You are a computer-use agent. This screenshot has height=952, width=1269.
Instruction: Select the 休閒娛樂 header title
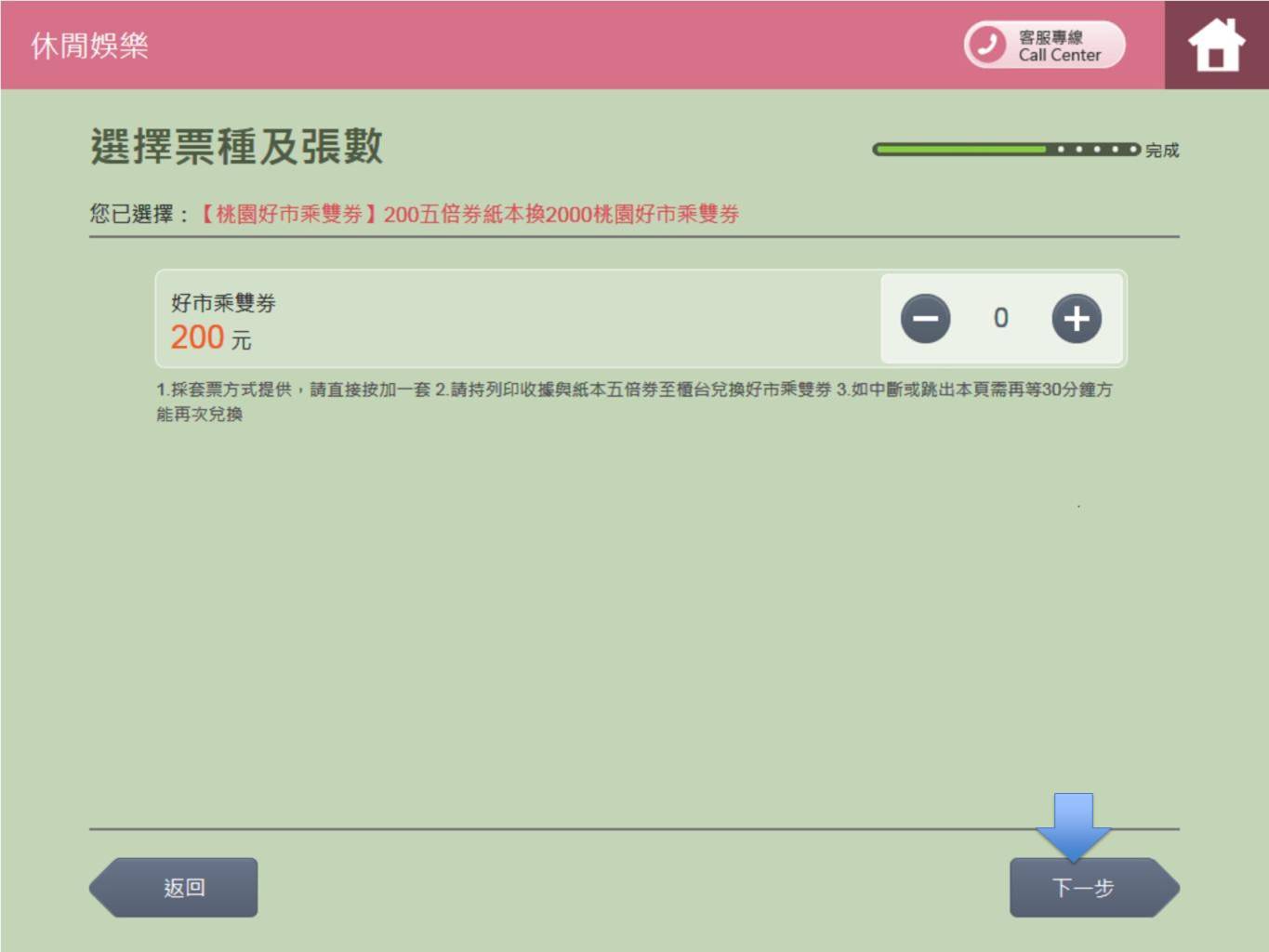point(89,46)
